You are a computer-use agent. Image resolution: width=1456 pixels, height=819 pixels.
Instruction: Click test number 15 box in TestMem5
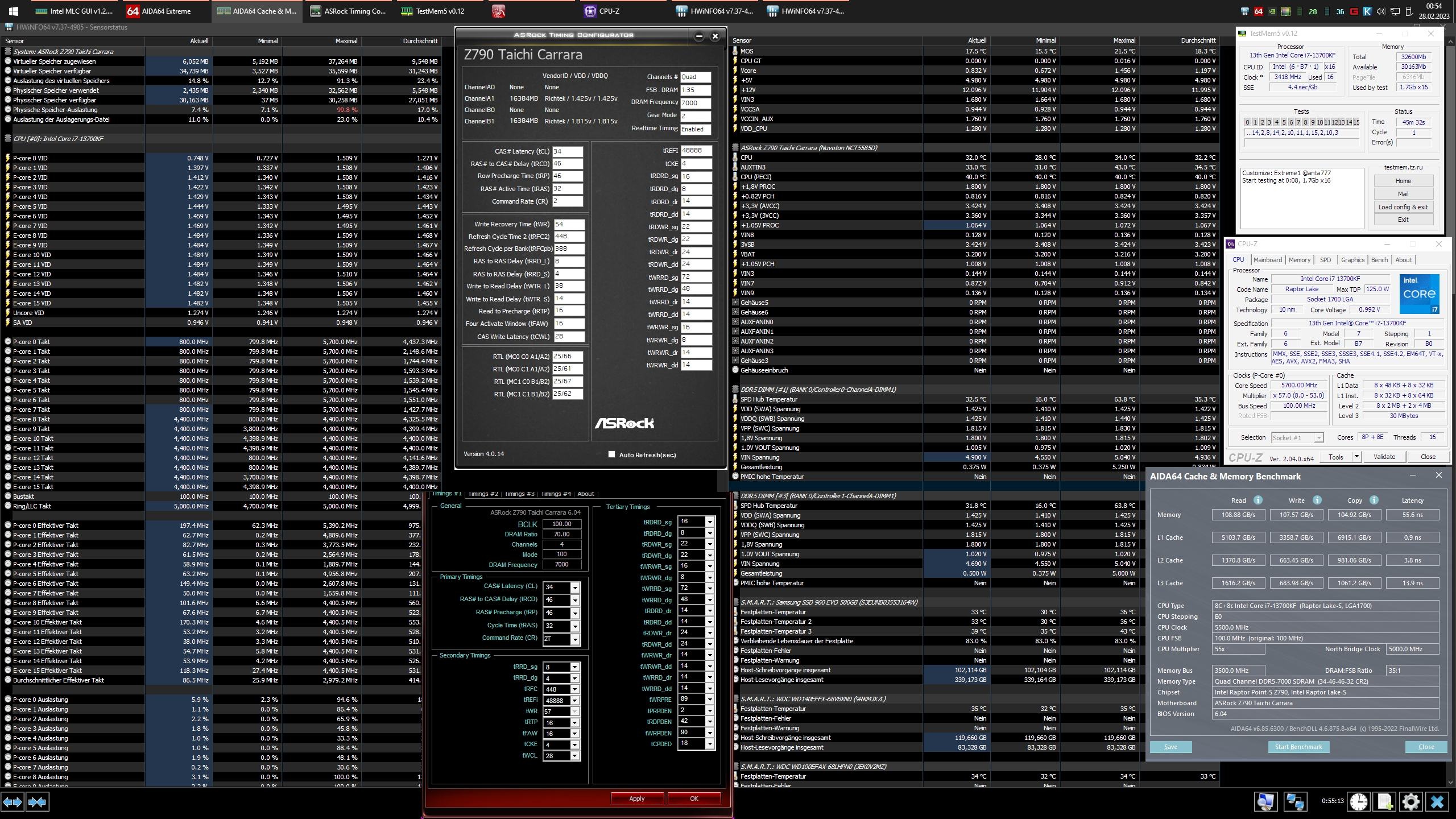pos(1356,122)
